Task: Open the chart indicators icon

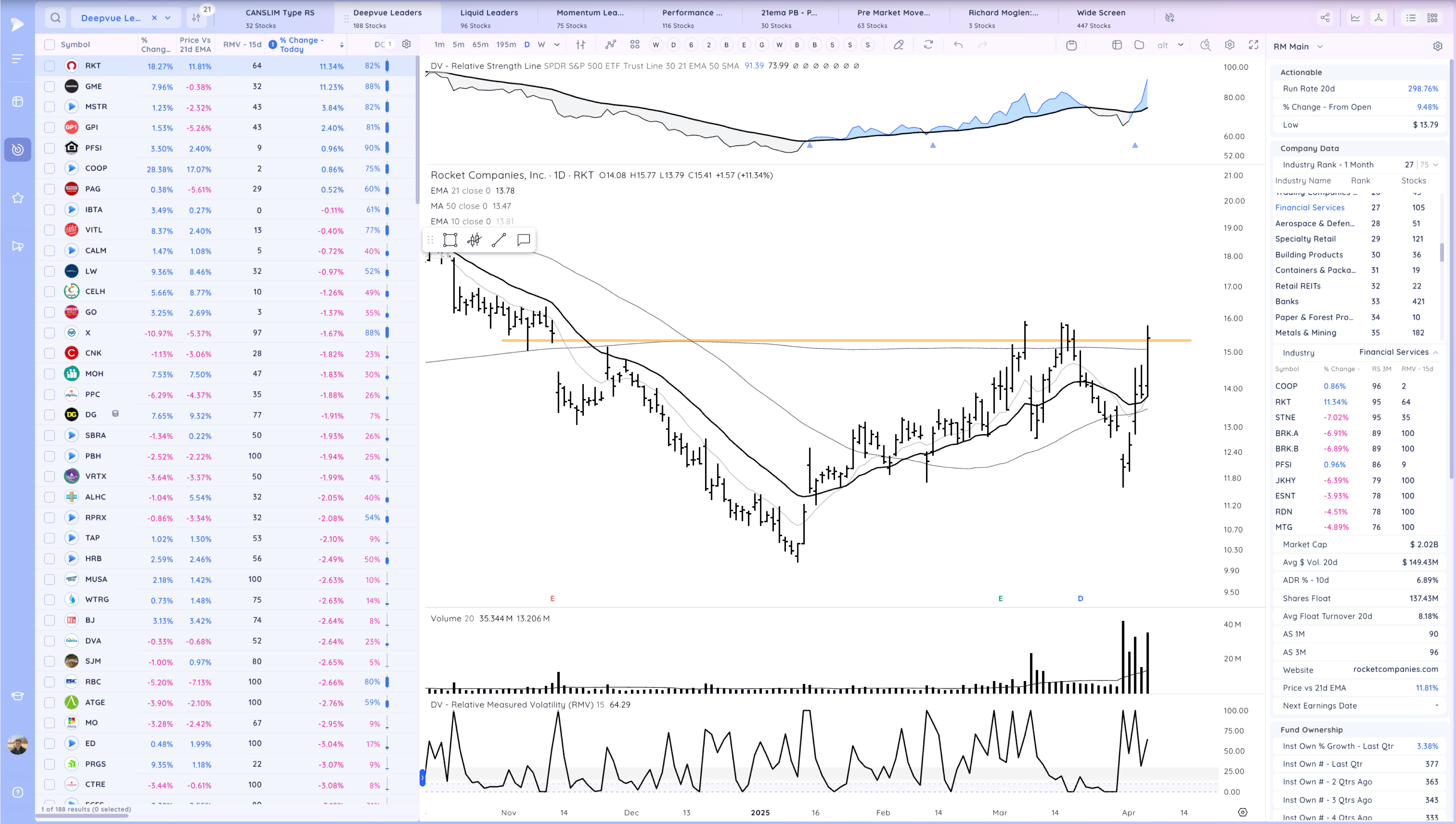Action: pos(610,45)
